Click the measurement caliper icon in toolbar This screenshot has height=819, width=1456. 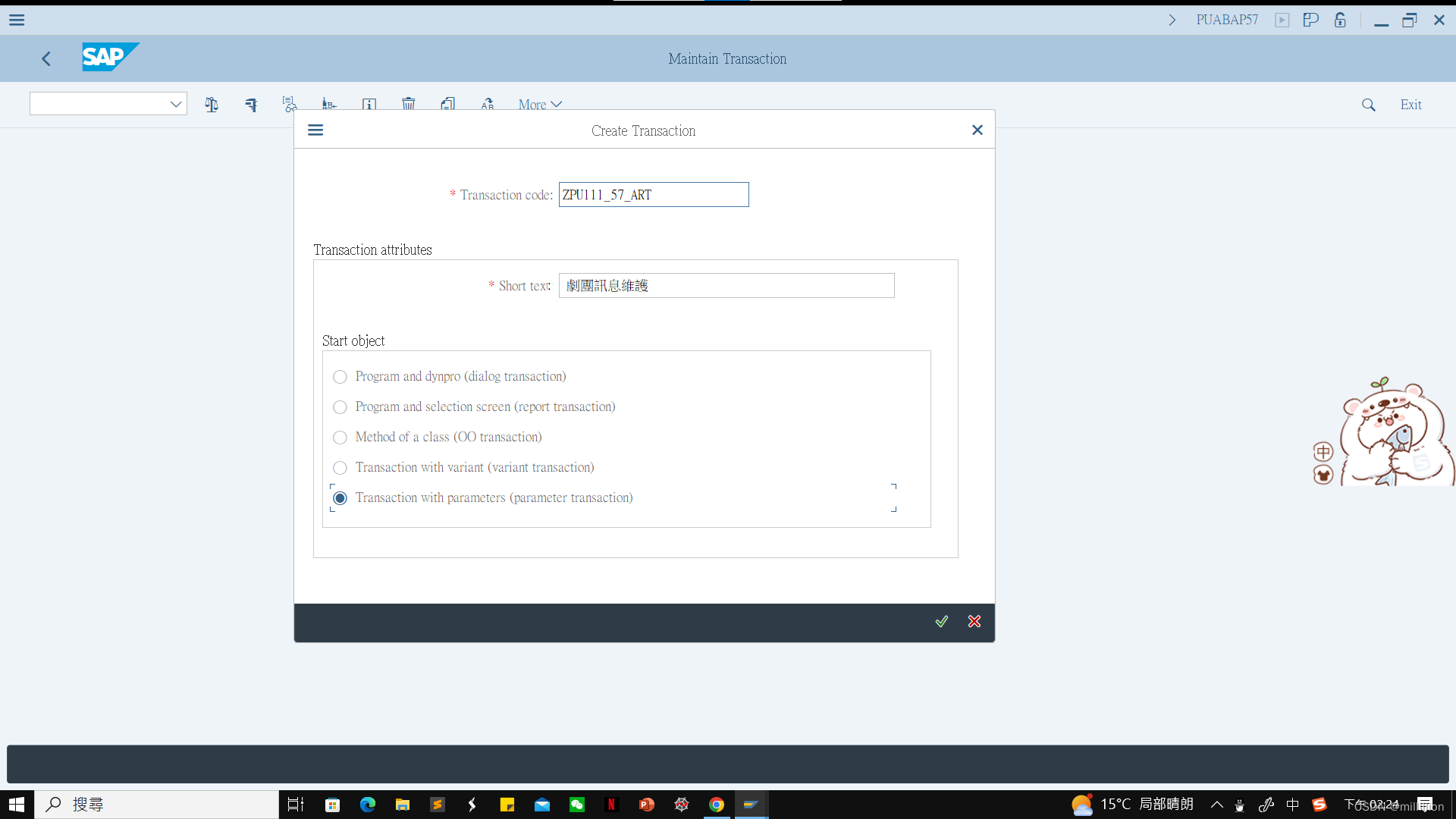coord(251,104)
